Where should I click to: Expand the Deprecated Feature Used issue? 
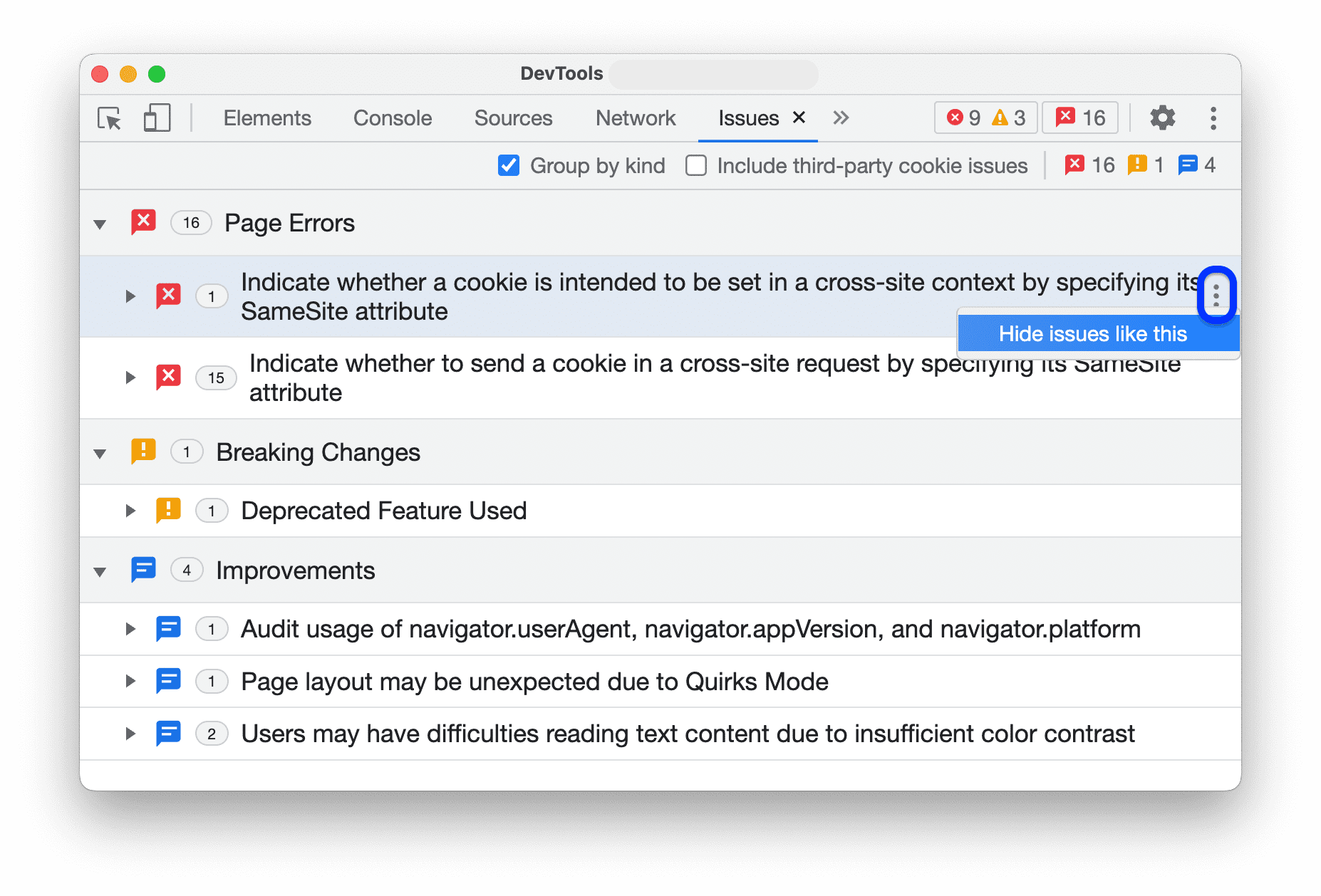click(x=130, y=510)
